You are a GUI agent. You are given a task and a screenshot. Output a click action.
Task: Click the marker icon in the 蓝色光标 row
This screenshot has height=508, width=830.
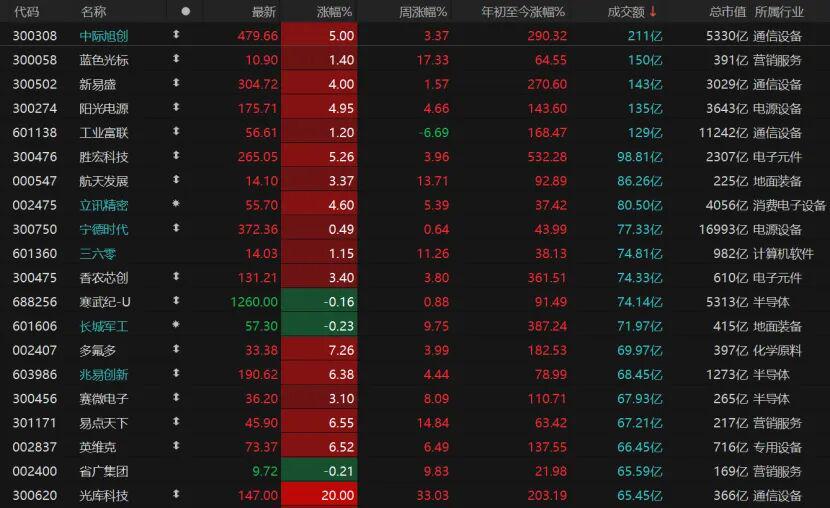[177, 60]
